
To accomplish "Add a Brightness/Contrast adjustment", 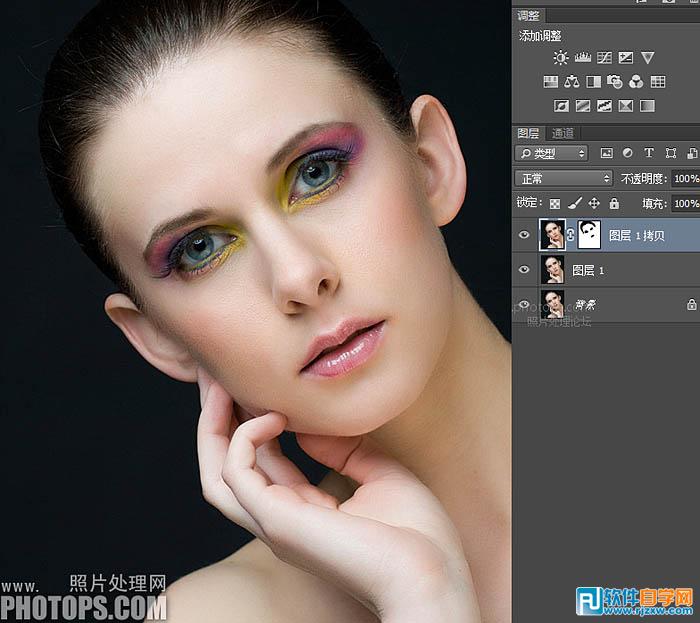I will coord(561,58).
